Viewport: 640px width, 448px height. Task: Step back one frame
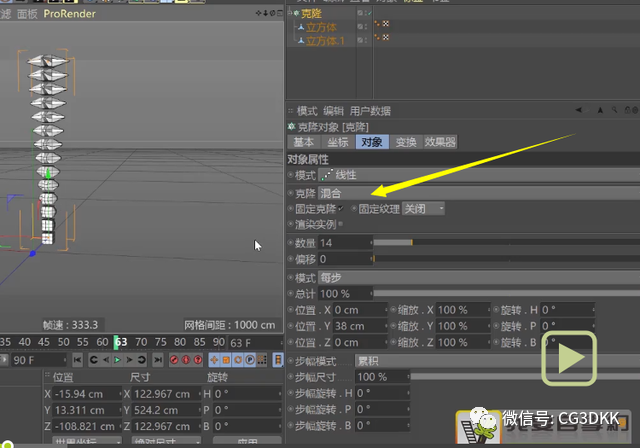pyautogui.click(x=106, y=360)
